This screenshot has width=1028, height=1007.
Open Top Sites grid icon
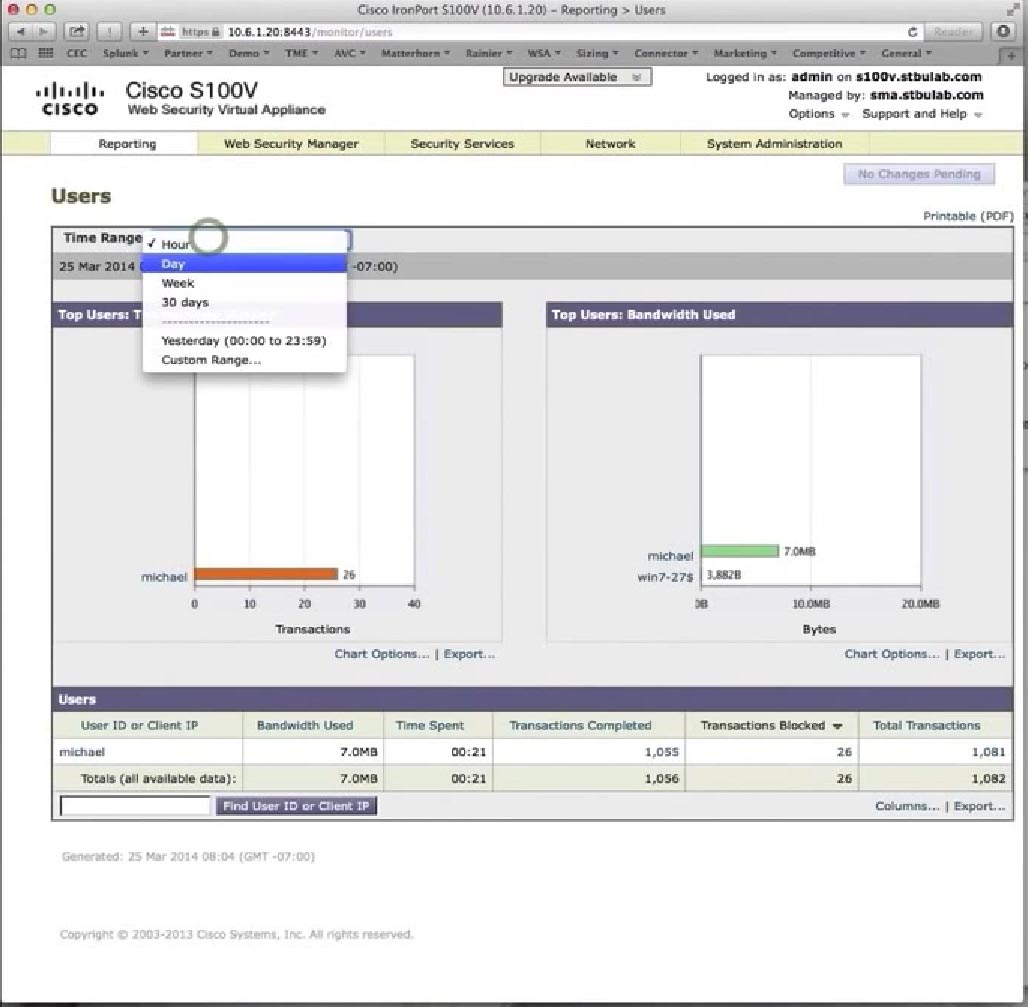click(x=46, y=53)
